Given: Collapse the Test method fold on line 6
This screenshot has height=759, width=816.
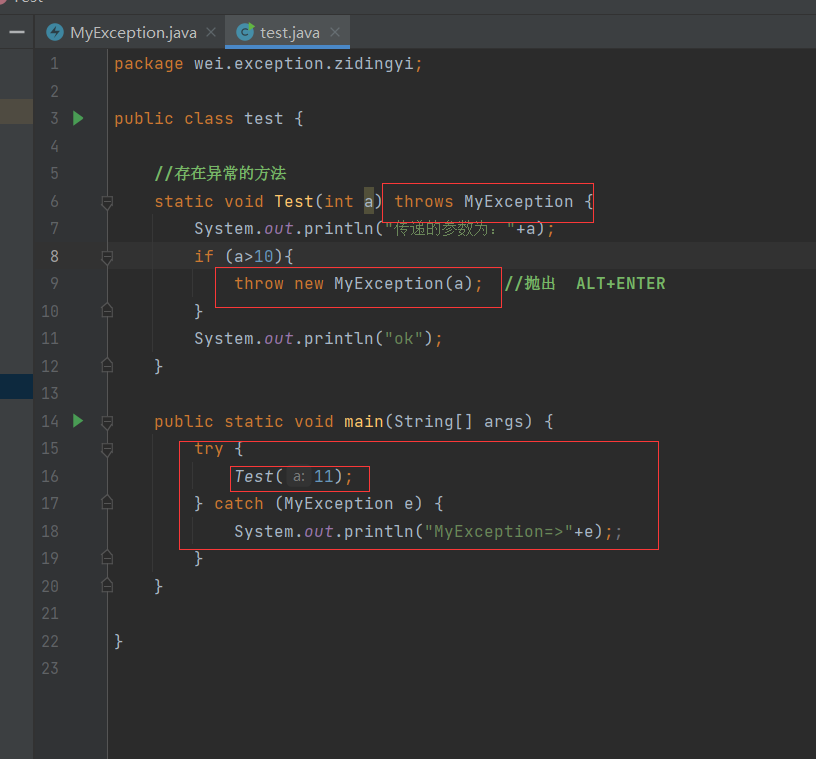Looking at the screenshot, I should click(107, 202).
